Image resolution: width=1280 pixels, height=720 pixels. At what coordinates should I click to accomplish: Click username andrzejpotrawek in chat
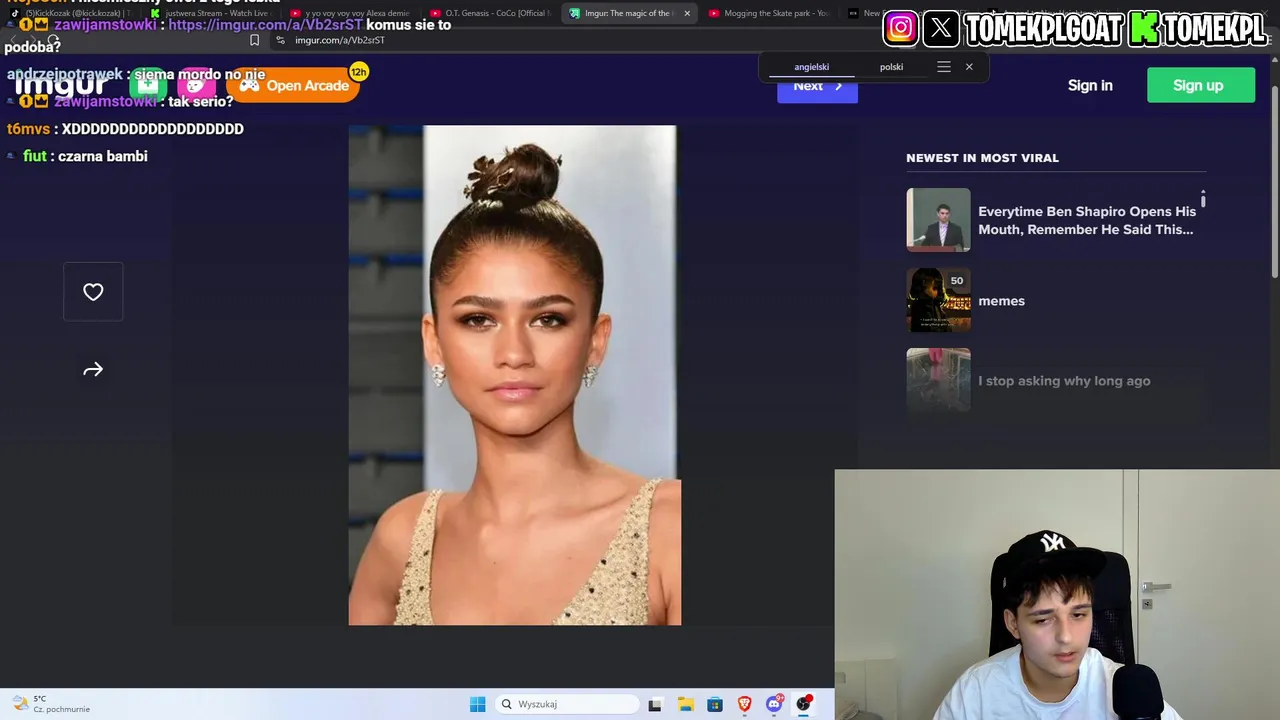65,74
